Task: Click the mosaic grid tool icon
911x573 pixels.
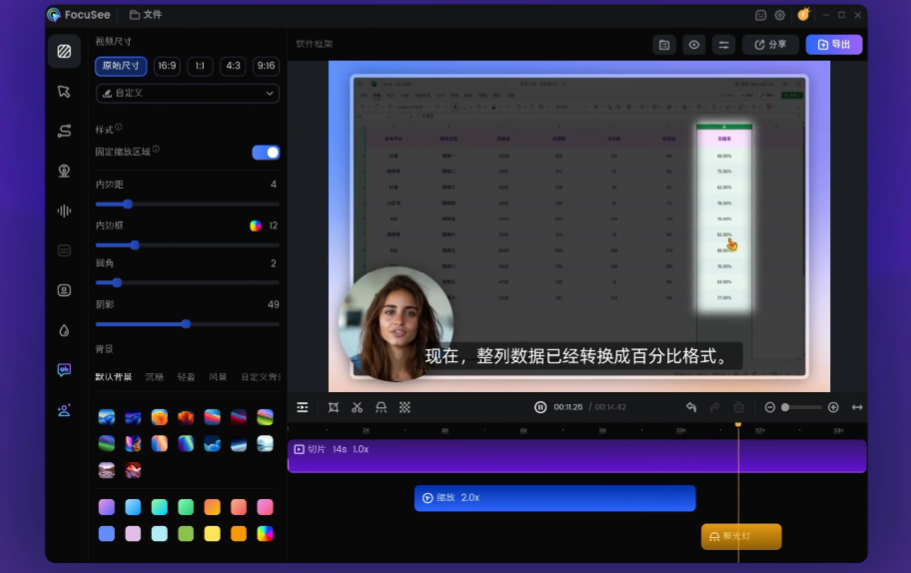Action: (x=405, y=407)
